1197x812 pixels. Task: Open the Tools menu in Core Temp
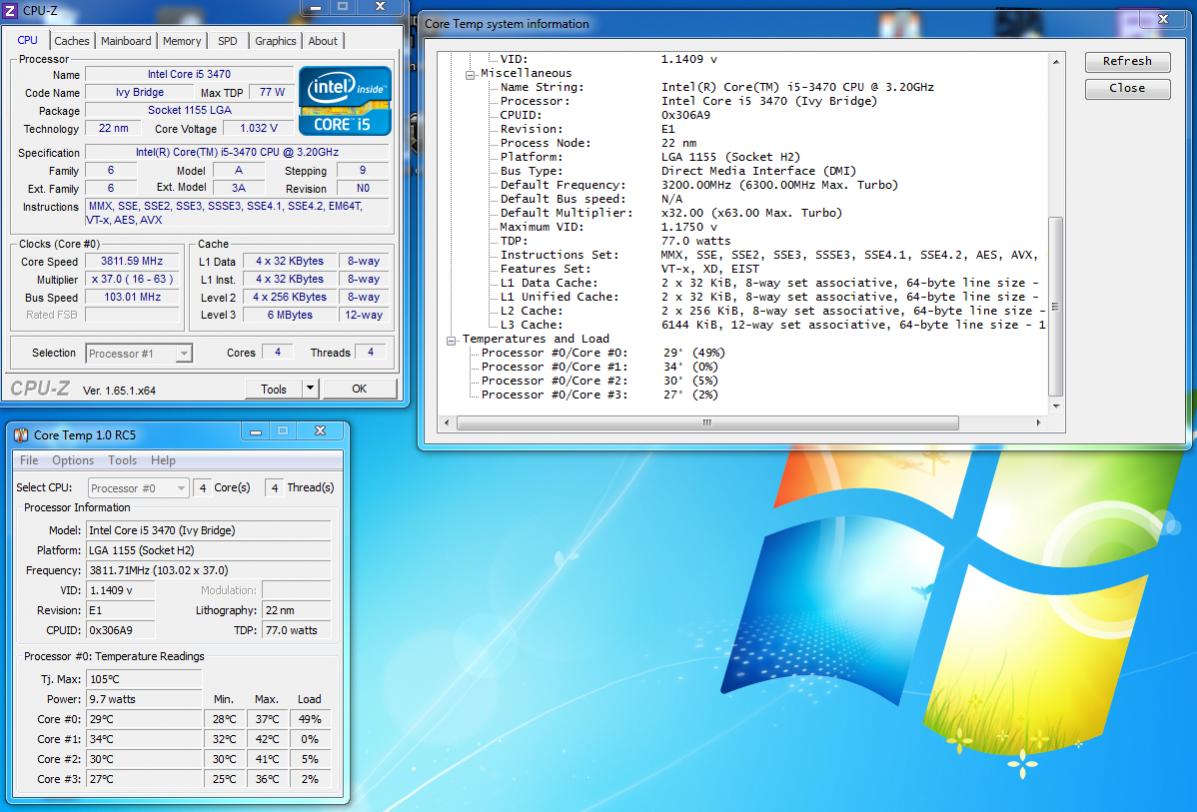(122, 460)
